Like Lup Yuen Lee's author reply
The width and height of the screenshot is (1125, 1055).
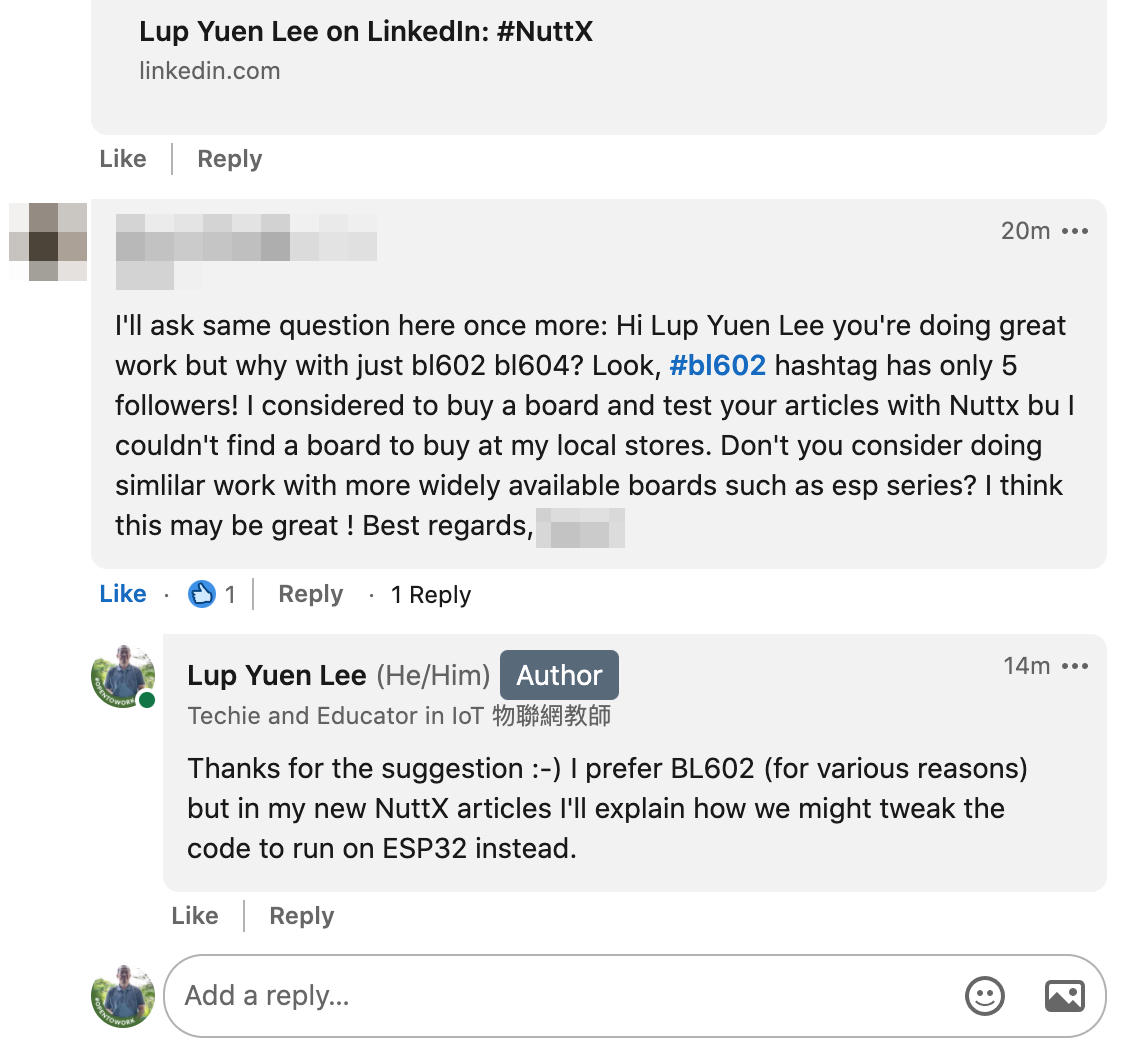point(194,916)
